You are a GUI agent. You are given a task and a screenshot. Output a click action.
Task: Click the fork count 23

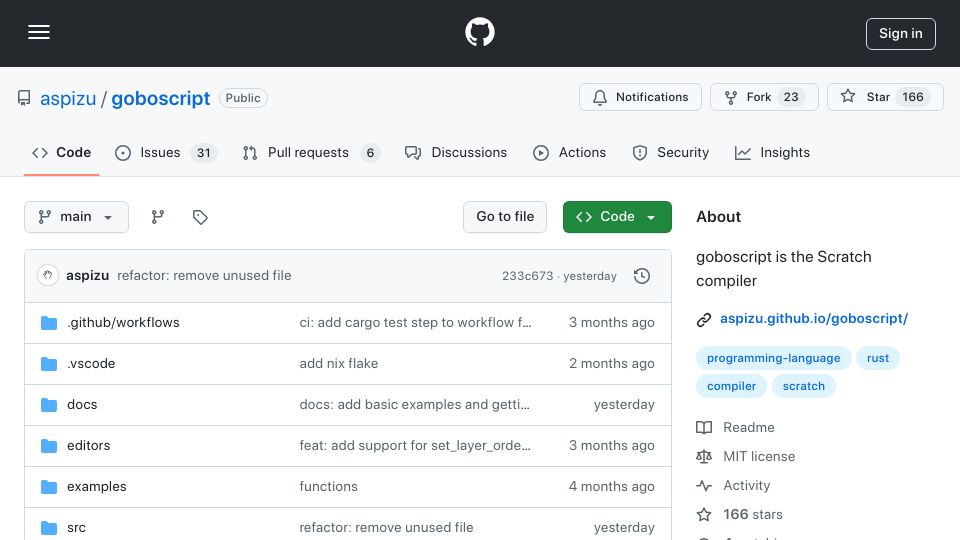(791, 97)
